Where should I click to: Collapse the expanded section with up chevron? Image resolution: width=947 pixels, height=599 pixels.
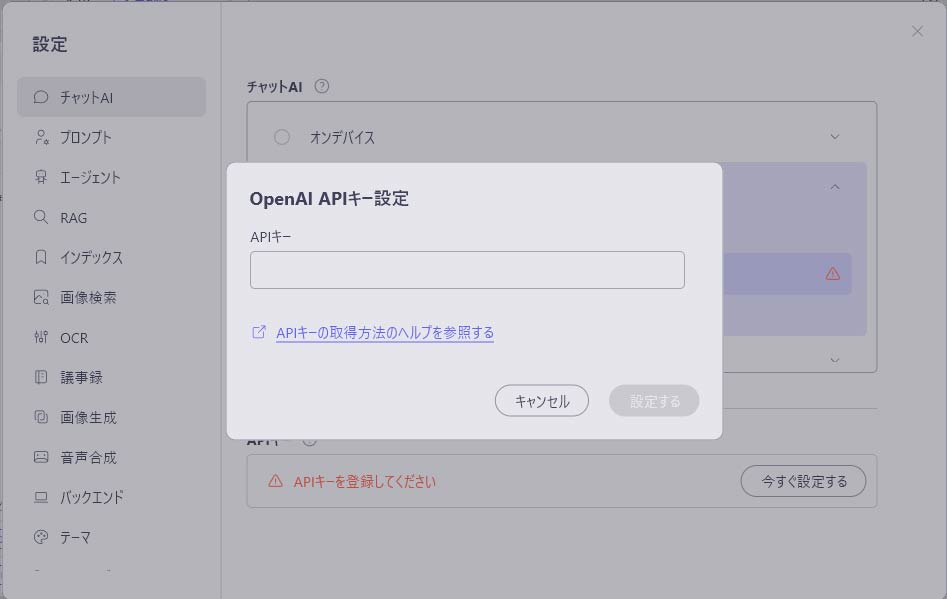pos(835,187)
